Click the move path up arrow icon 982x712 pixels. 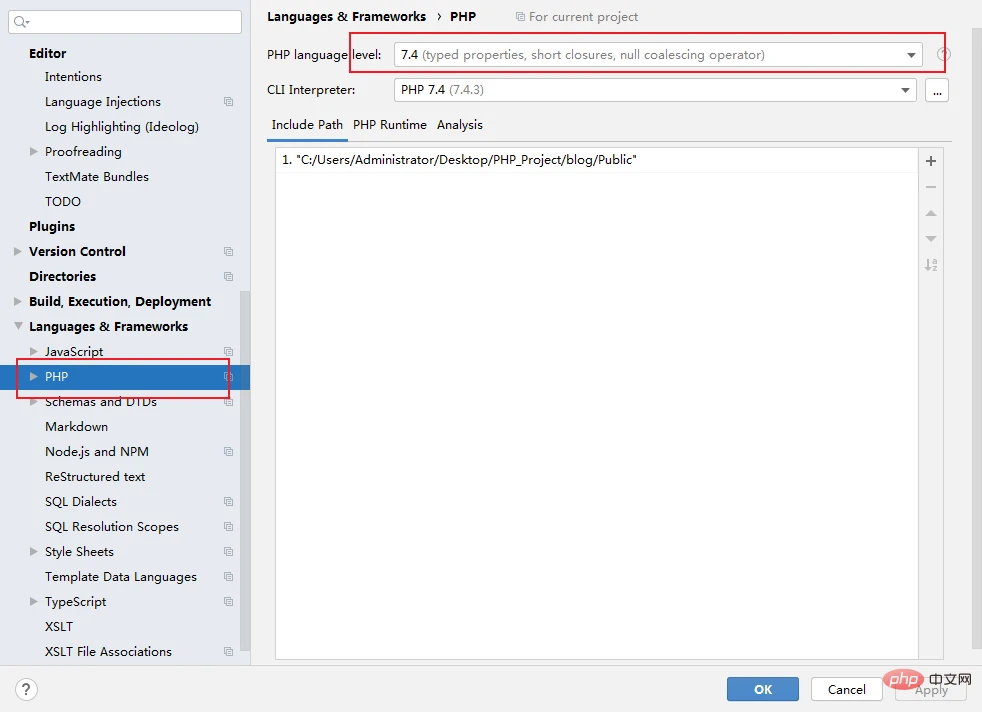(x=931, y=213)
